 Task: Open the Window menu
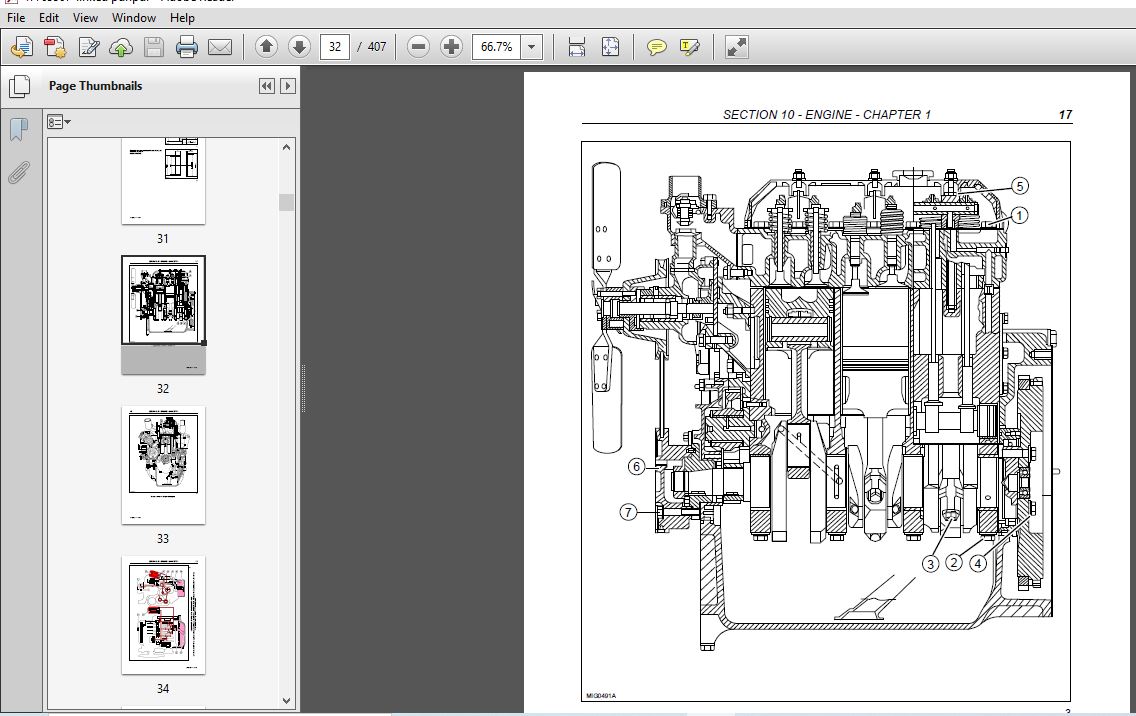pos(133,17)
